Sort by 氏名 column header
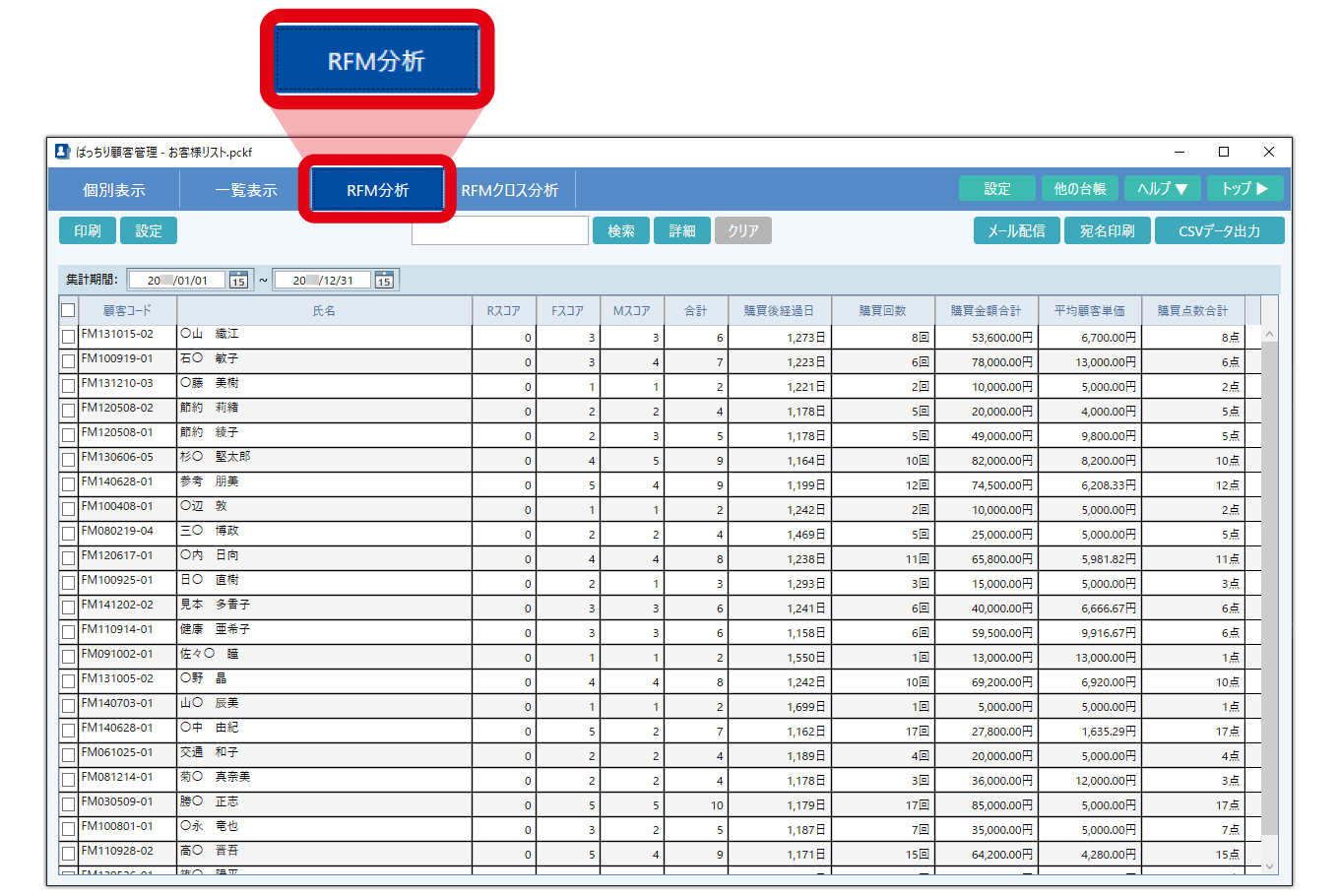The image size is (1339, 896). 325,310
